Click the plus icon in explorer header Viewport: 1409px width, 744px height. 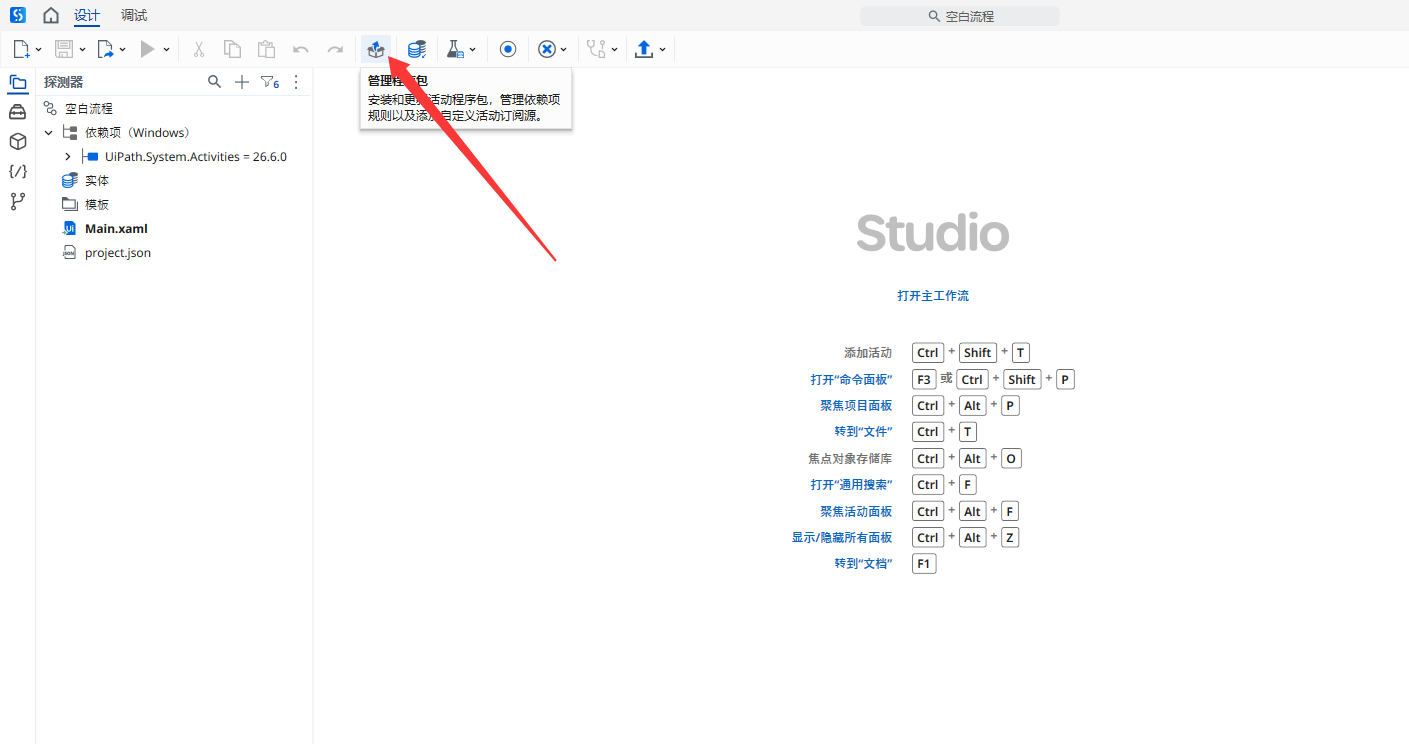241,82
